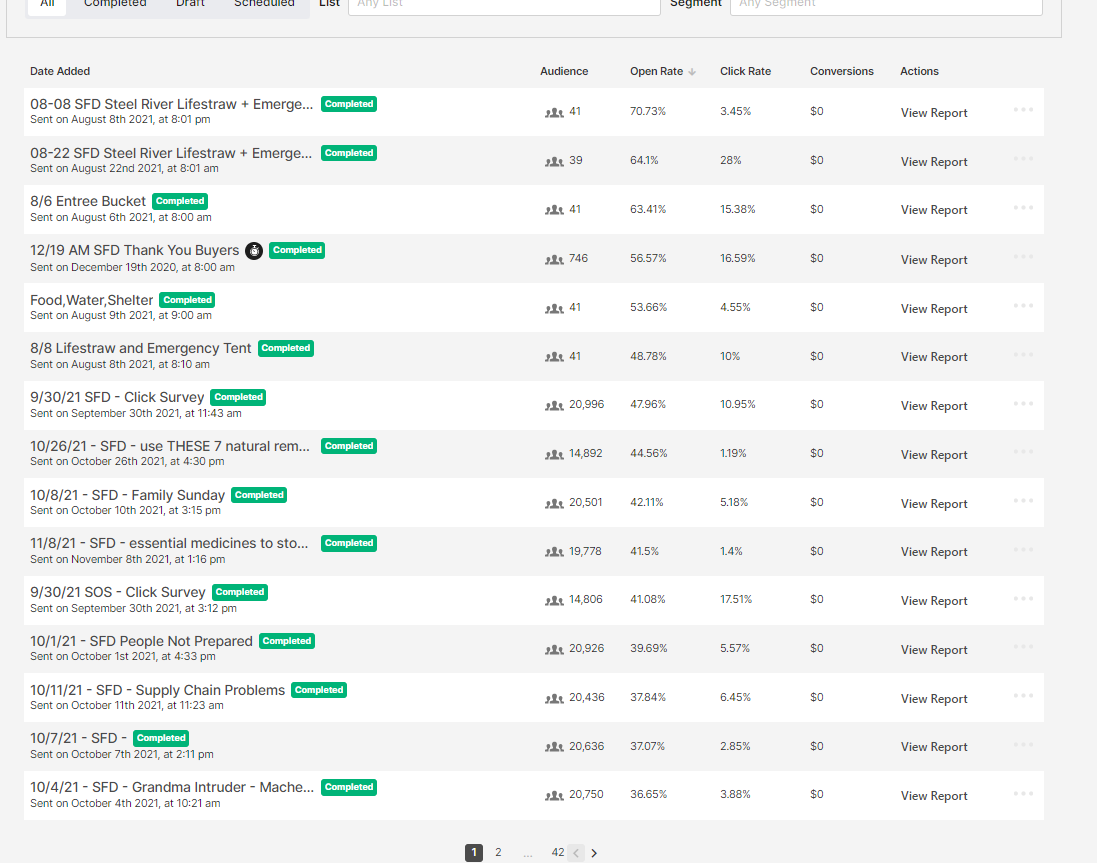Open more actions for 10/11/21 Supply Chain Problems

pos(1023,696)
